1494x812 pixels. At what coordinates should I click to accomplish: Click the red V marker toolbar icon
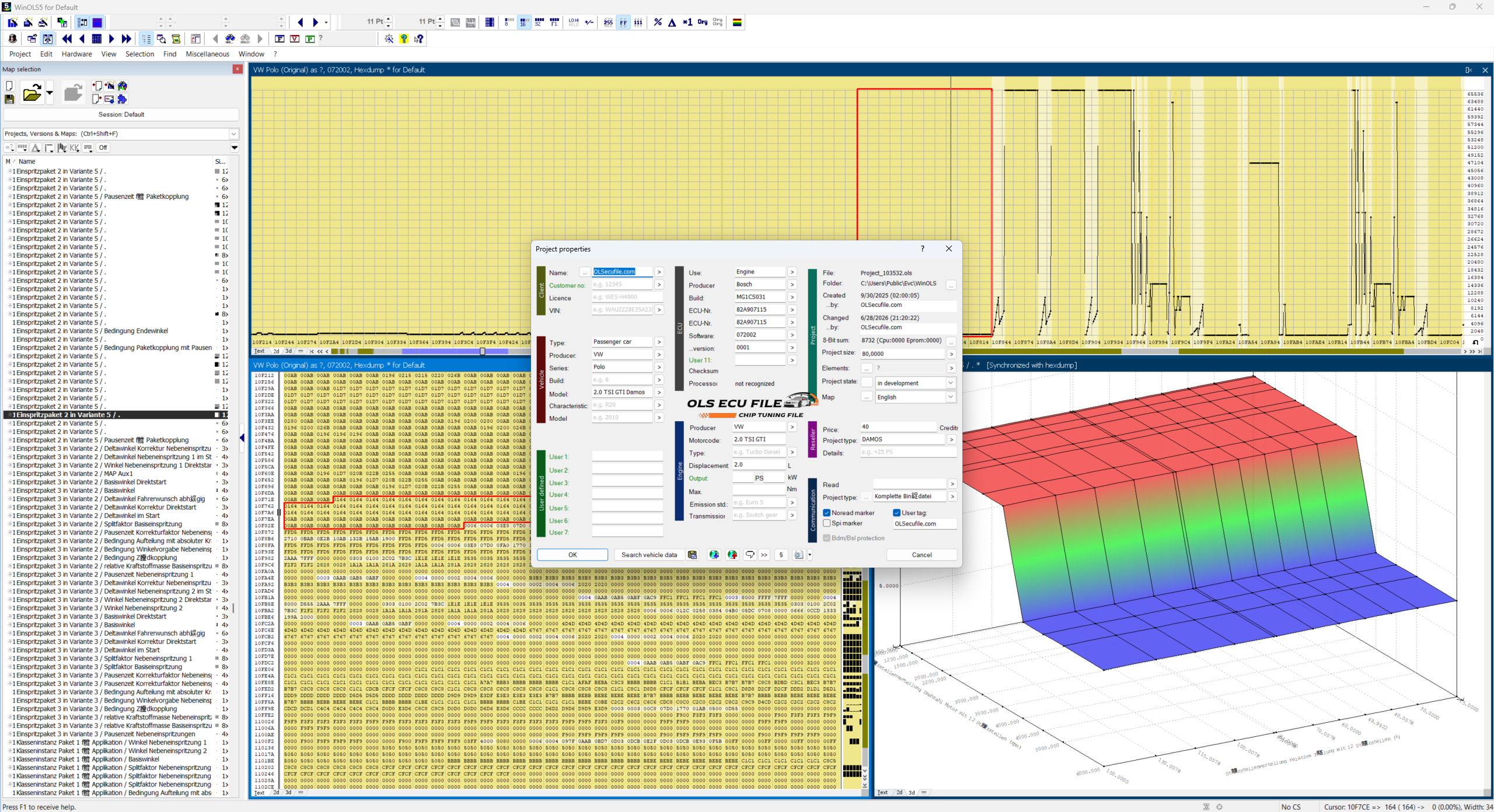click(295, 38)
